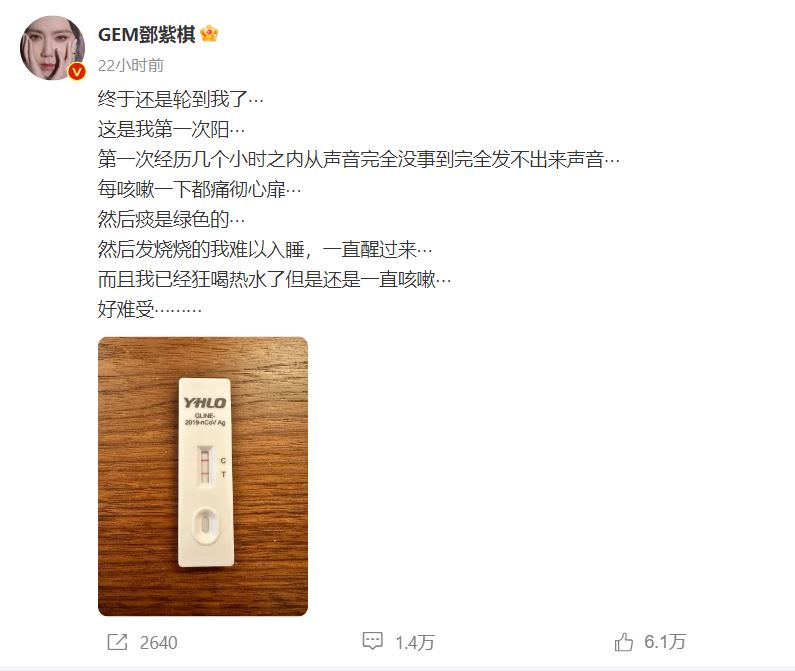Click the 2640 repost count

pyautogui.click(x=159, y=643)
